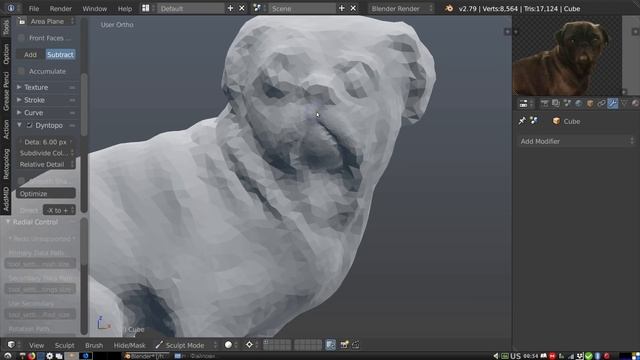Open the viewport View menu
Screen dimensions: 640x360
(36, 345)
